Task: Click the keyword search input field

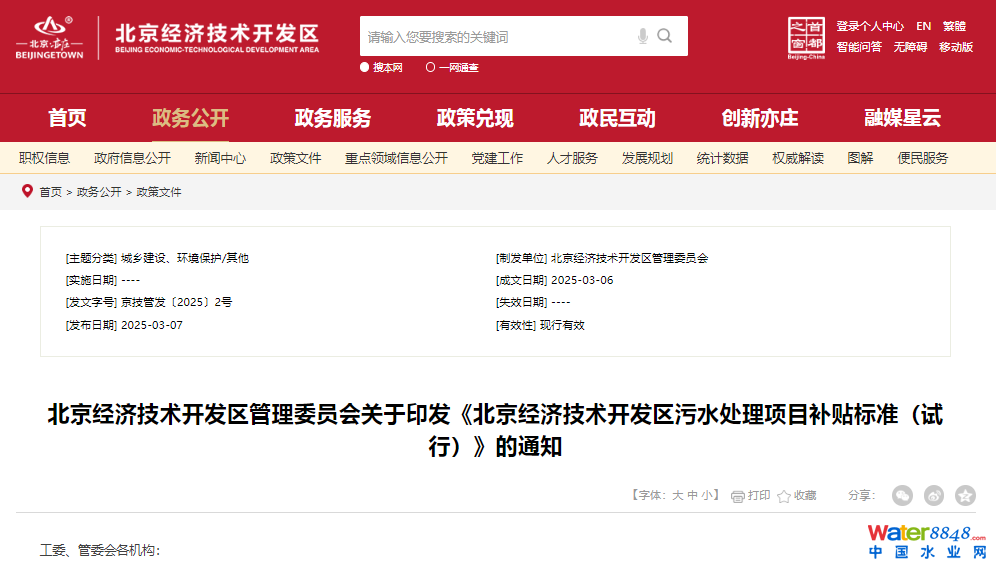Action: click(x=495, y=37)
